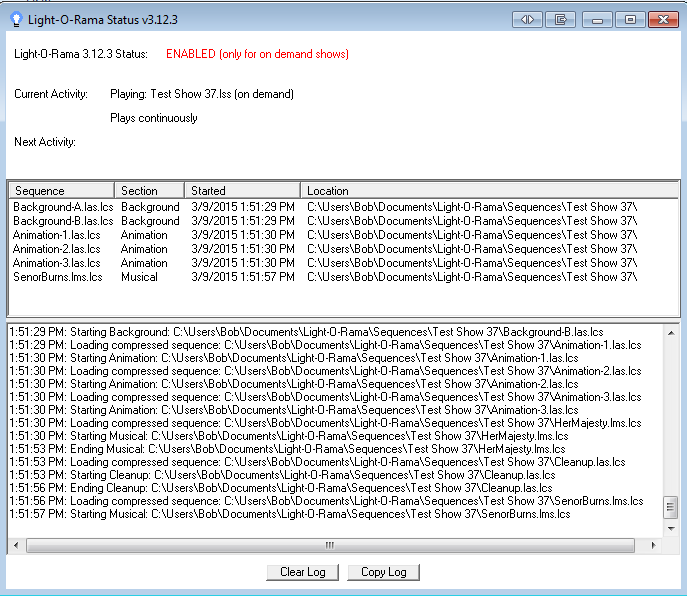This screenshot has width=687, height=596.
Task: Click the log horizontal scrollbar left arrow
Action: tap(16, 545)
